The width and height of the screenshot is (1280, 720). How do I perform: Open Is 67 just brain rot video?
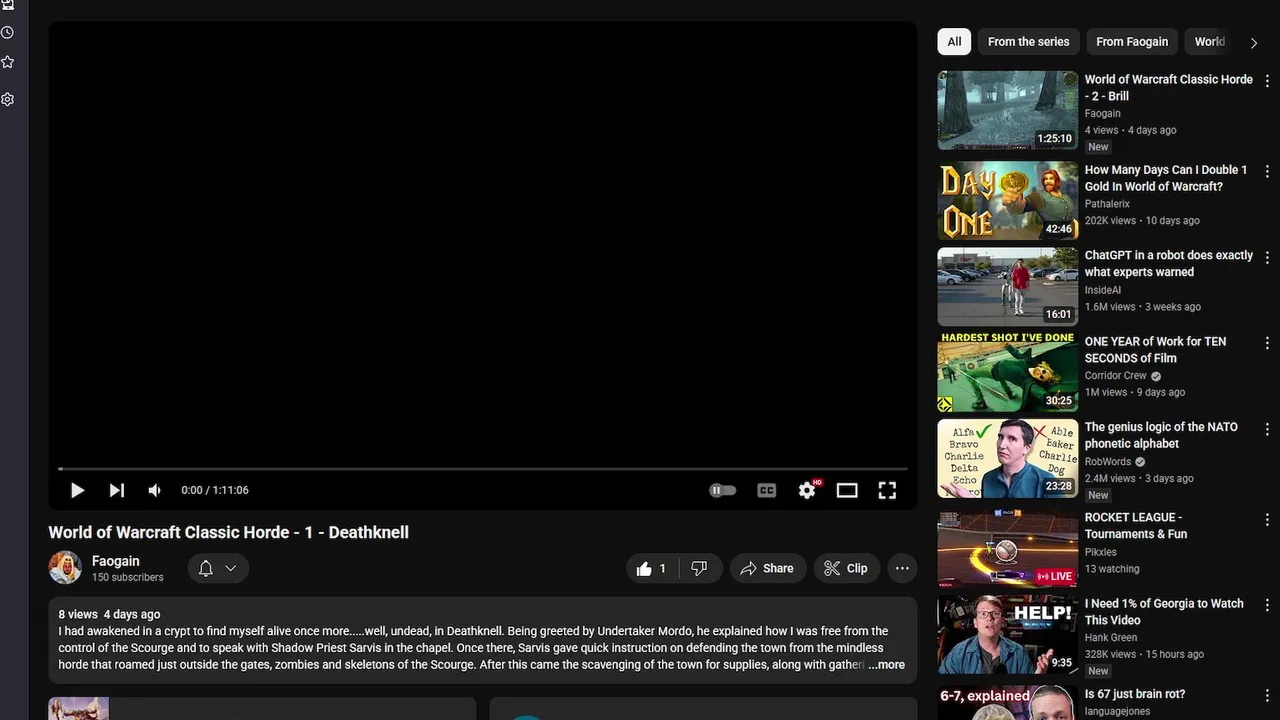click(x=1134, y=694)
